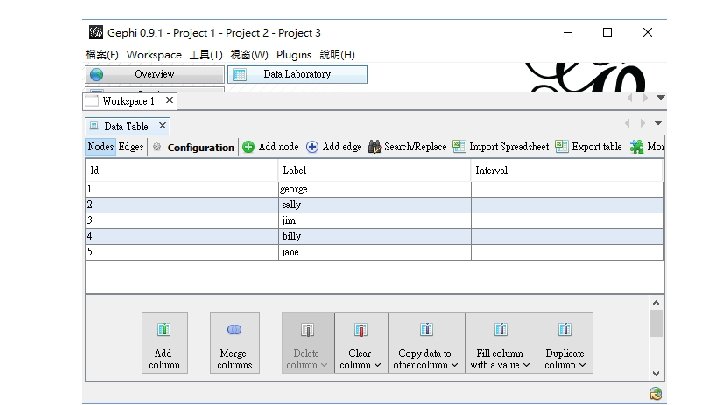Open the Plugins menu
720x405 pixels.
click(294, 55)
